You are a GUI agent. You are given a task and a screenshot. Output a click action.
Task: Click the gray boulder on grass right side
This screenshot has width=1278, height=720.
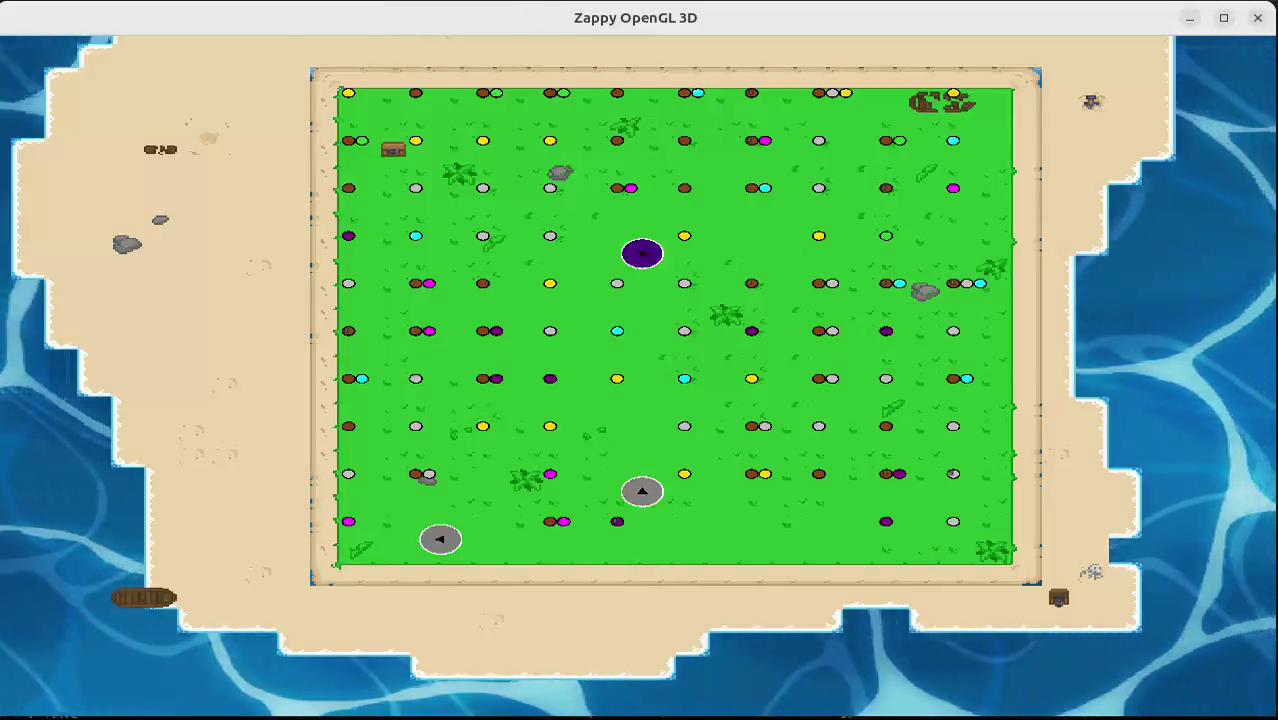point(925,292)
